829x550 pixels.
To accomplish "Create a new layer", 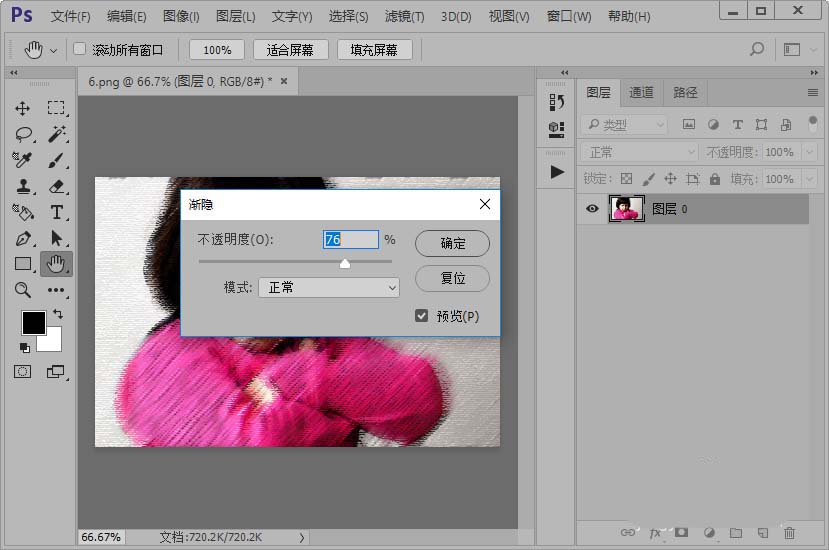I will 762,533.
